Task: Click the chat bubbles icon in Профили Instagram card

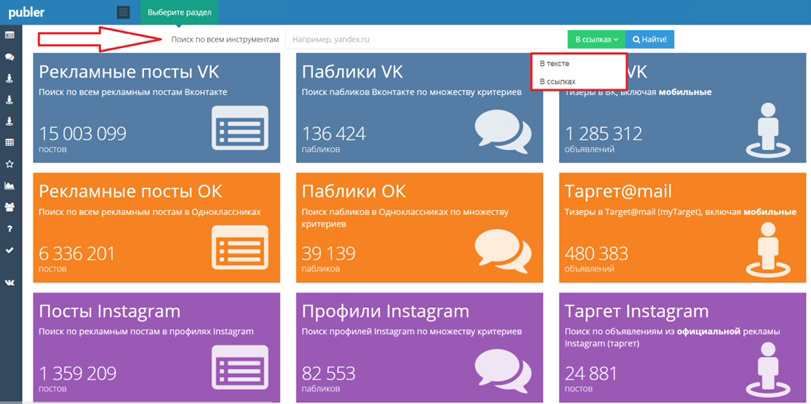Action: click(503, 370)
